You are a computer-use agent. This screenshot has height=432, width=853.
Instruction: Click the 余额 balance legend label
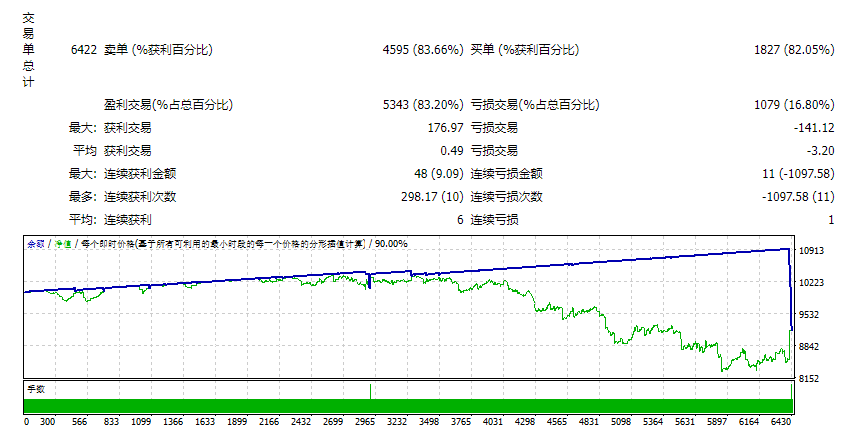(x=36, y=244)
